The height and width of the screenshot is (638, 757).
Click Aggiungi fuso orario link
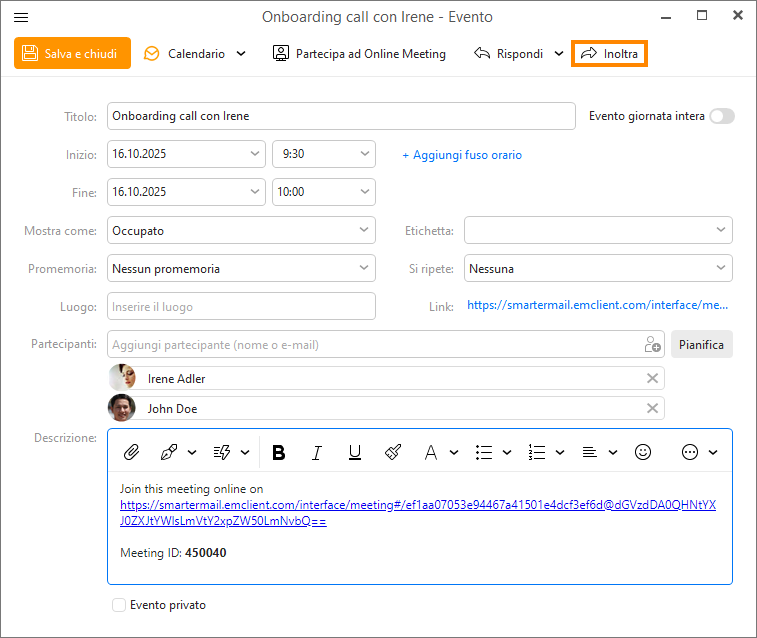(462, 155)
